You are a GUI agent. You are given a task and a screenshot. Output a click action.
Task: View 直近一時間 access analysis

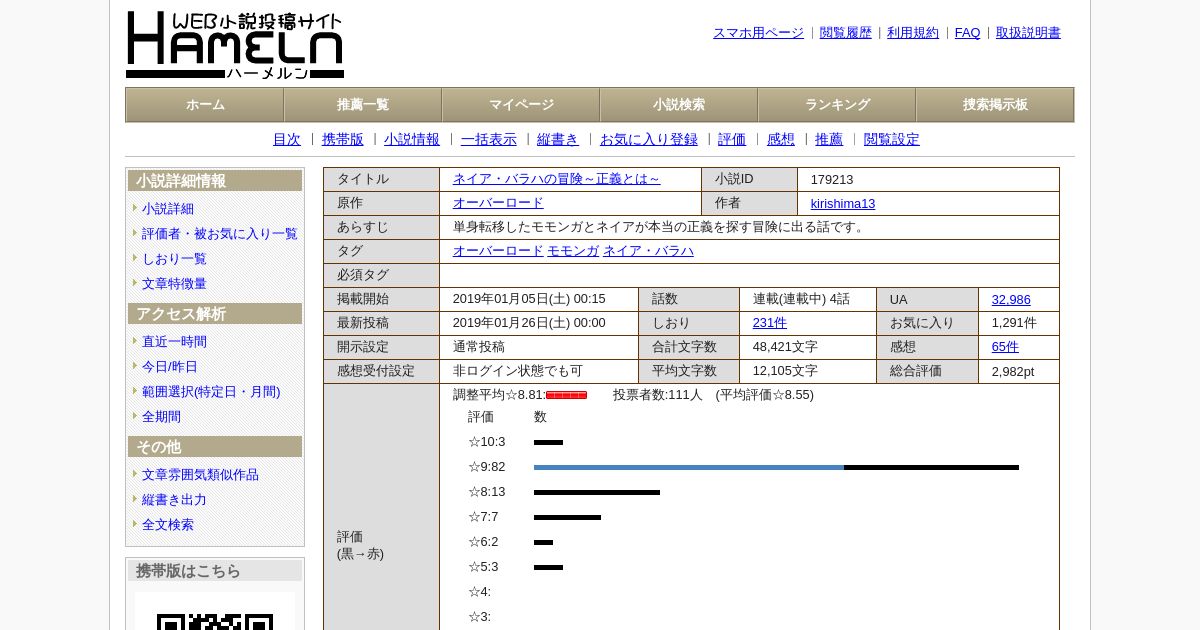174,342
